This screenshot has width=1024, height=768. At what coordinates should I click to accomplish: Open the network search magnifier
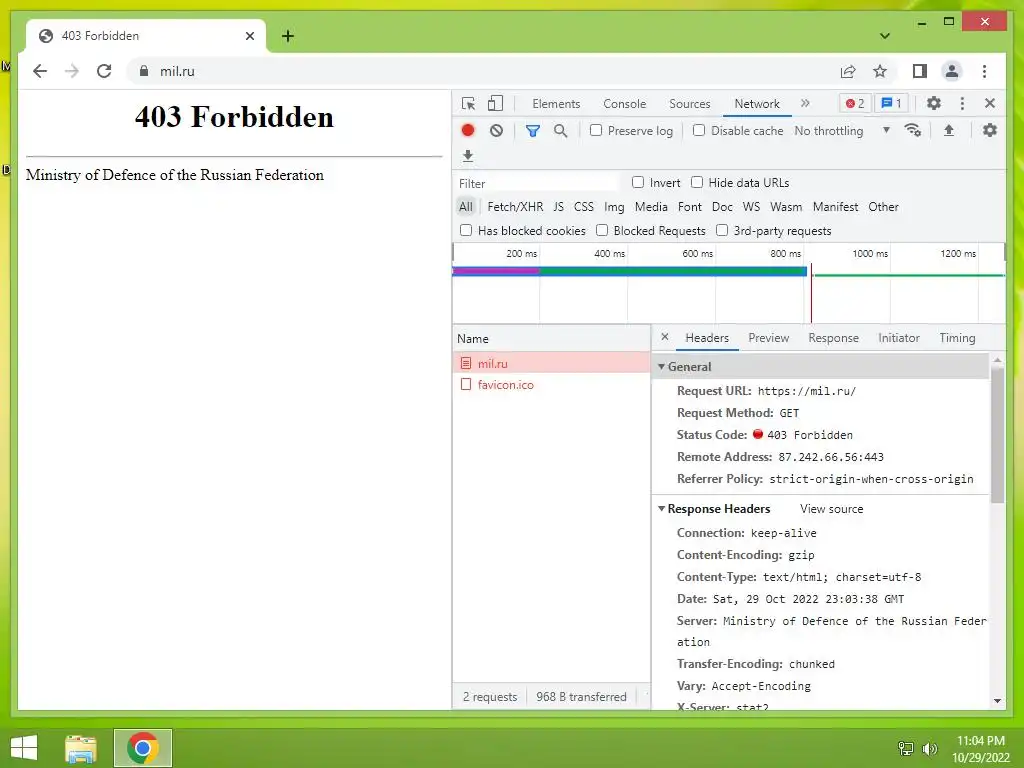tap(560, 131)
